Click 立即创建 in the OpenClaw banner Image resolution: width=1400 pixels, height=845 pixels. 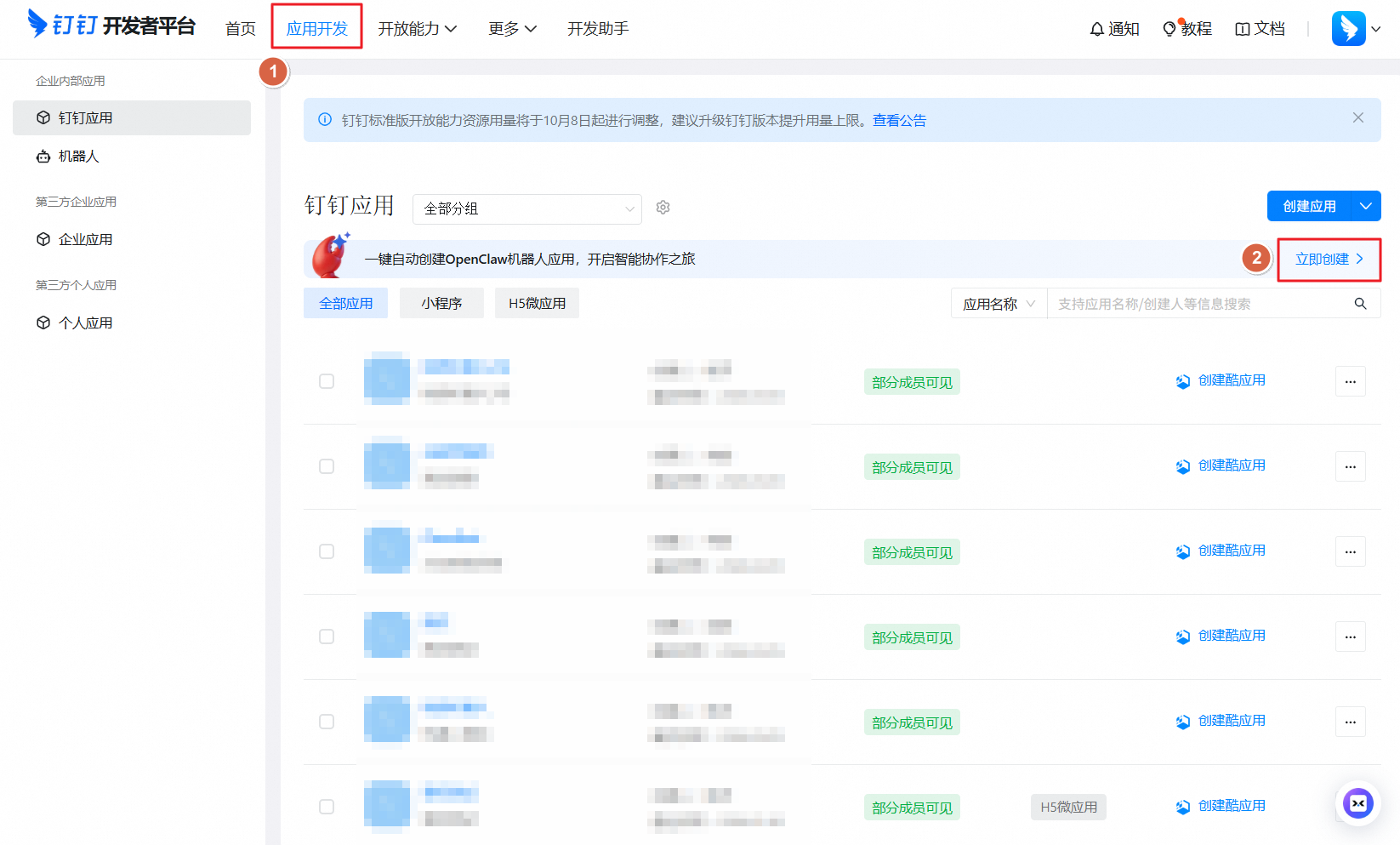tap(1329, 260)
